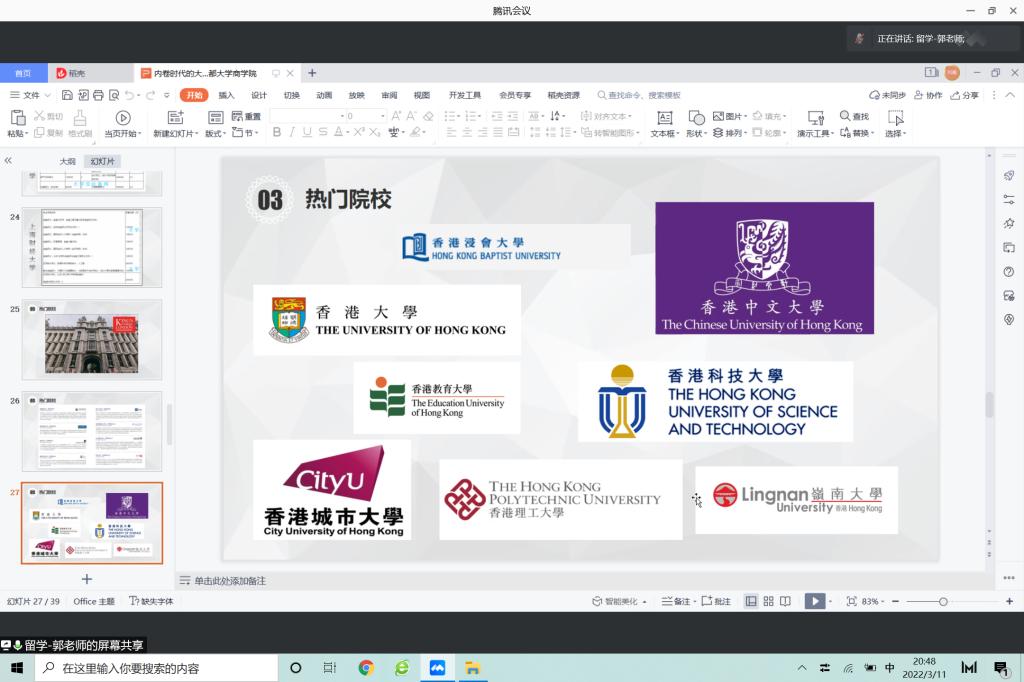Image resolution: width=1024 pixels, height=682 pixels.
Task: Open the Transitions (切换) ribbon tab
Action: 291,95
